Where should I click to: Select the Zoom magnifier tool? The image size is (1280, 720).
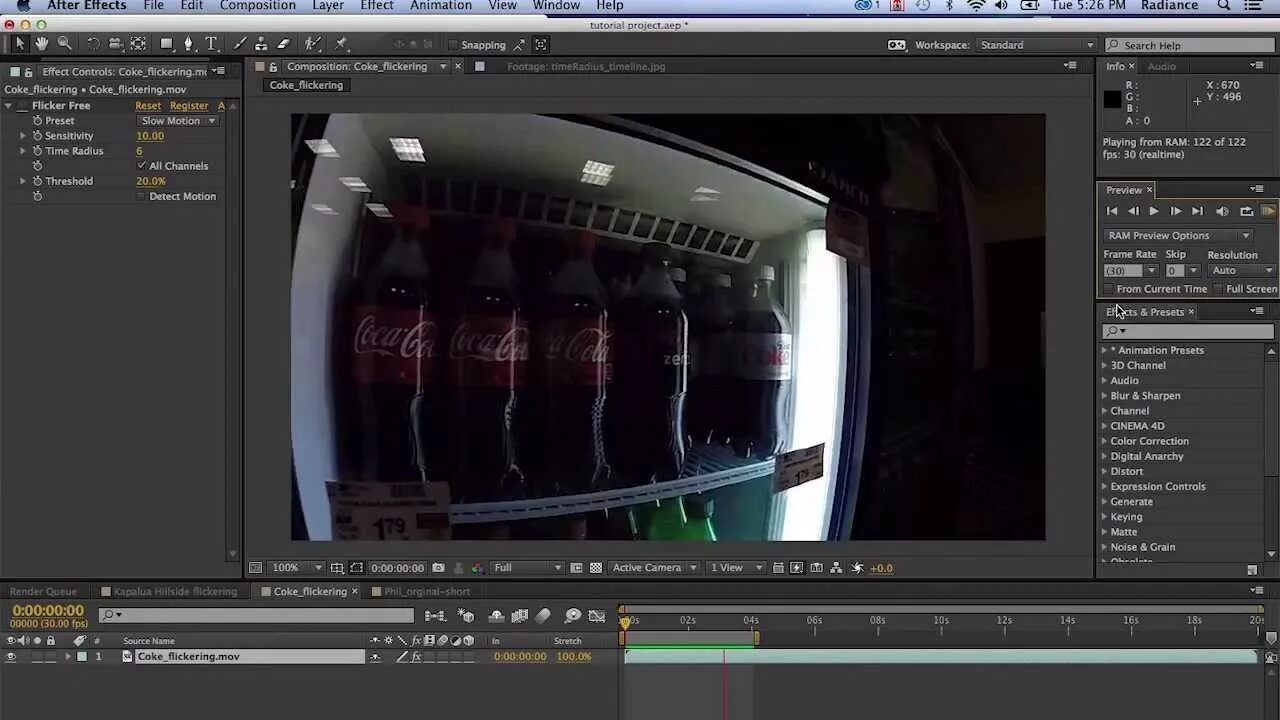coord(64,44)
